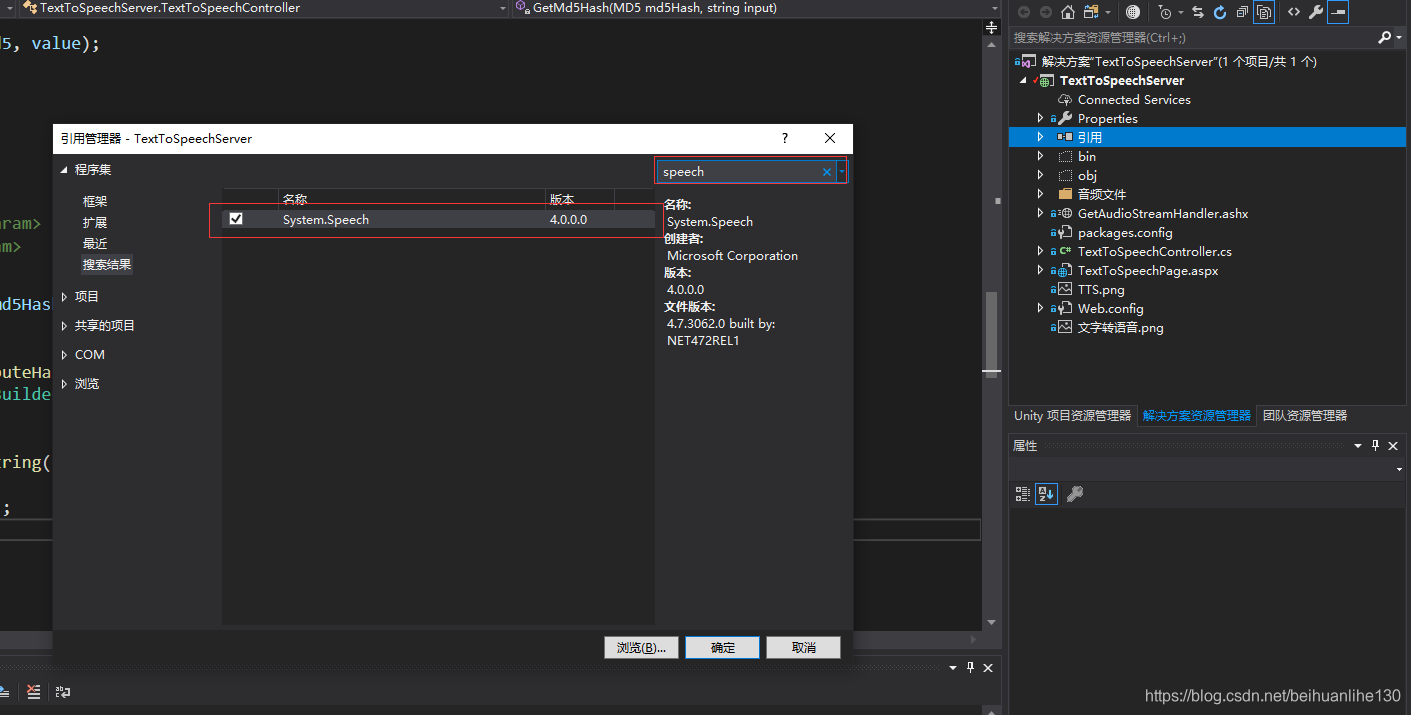Click the 取消 button
This screenshot has width=1411, height=715.
point(804,648)
